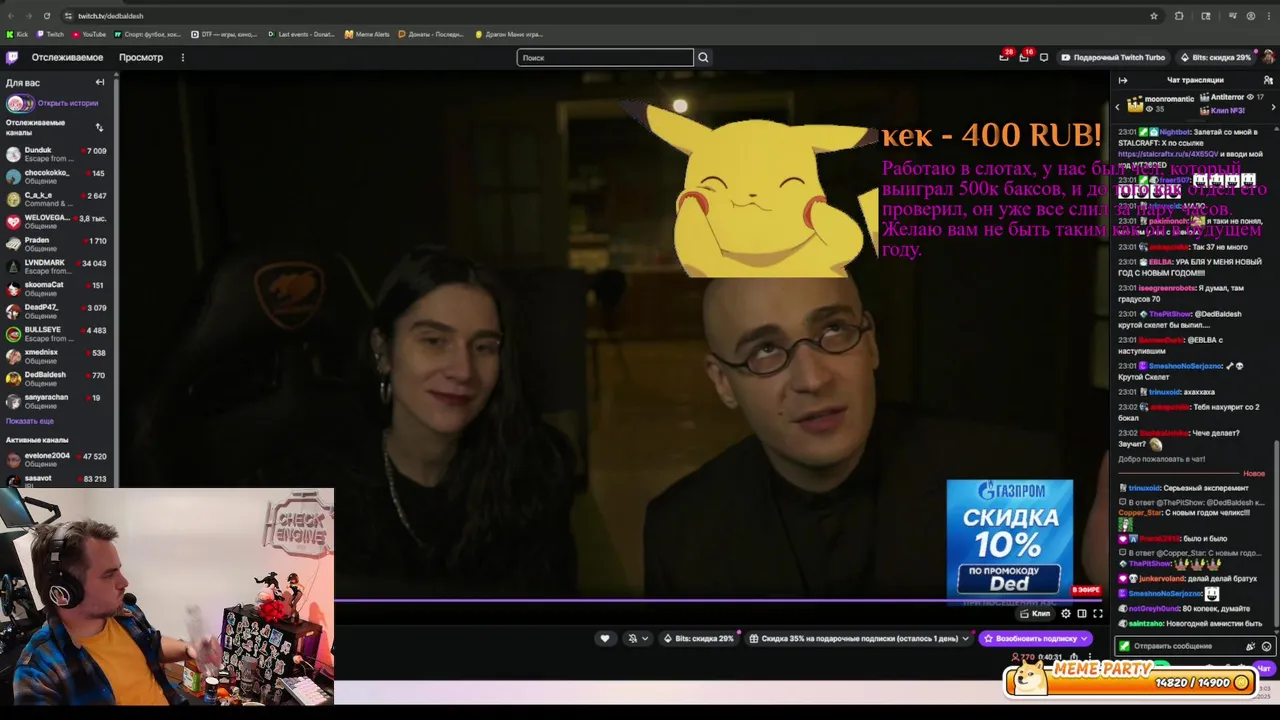Open player settings gear

pos(1066,613)
